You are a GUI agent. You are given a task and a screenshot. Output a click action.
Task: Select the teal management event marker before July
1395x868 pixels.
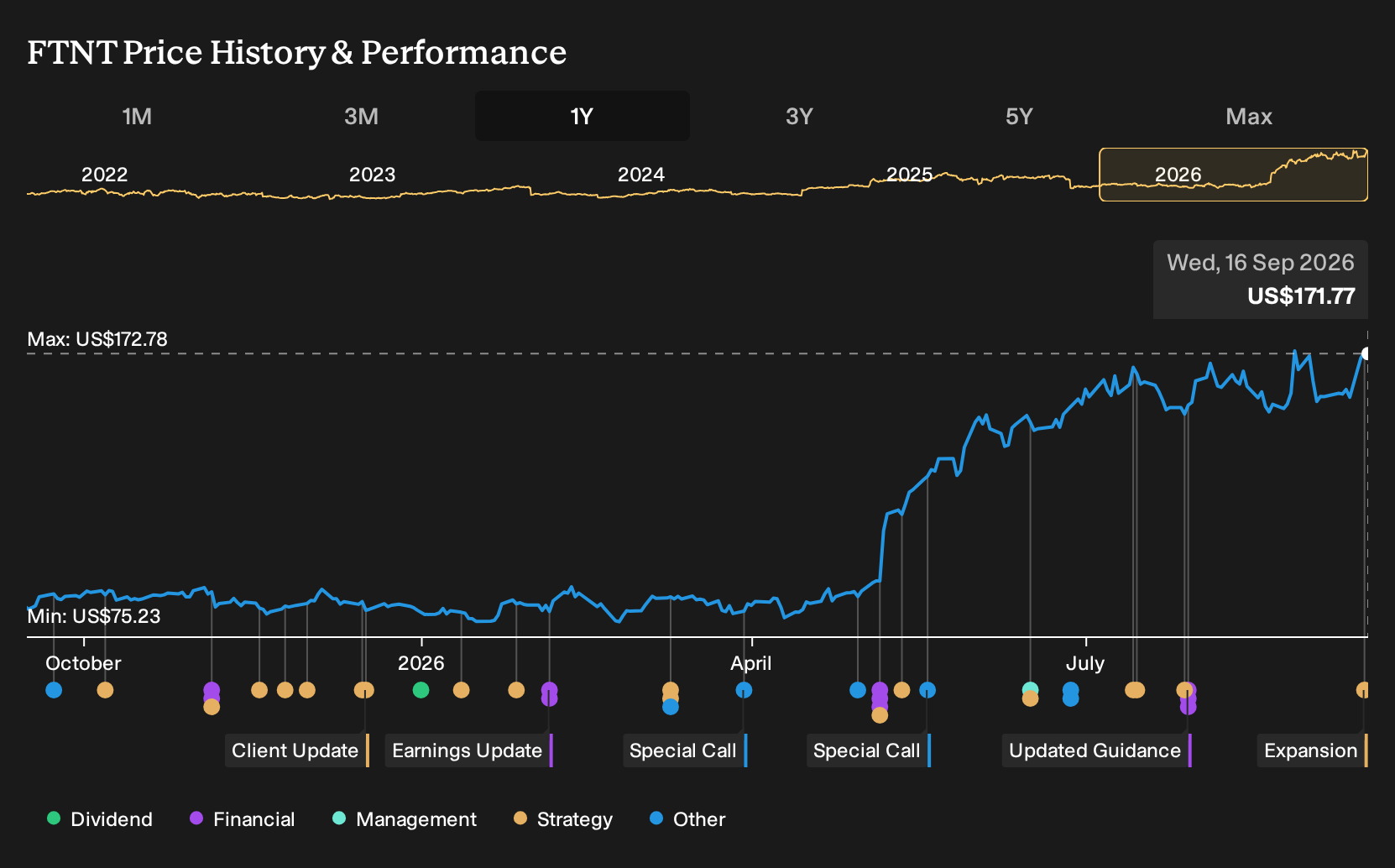pos(1031,689)
